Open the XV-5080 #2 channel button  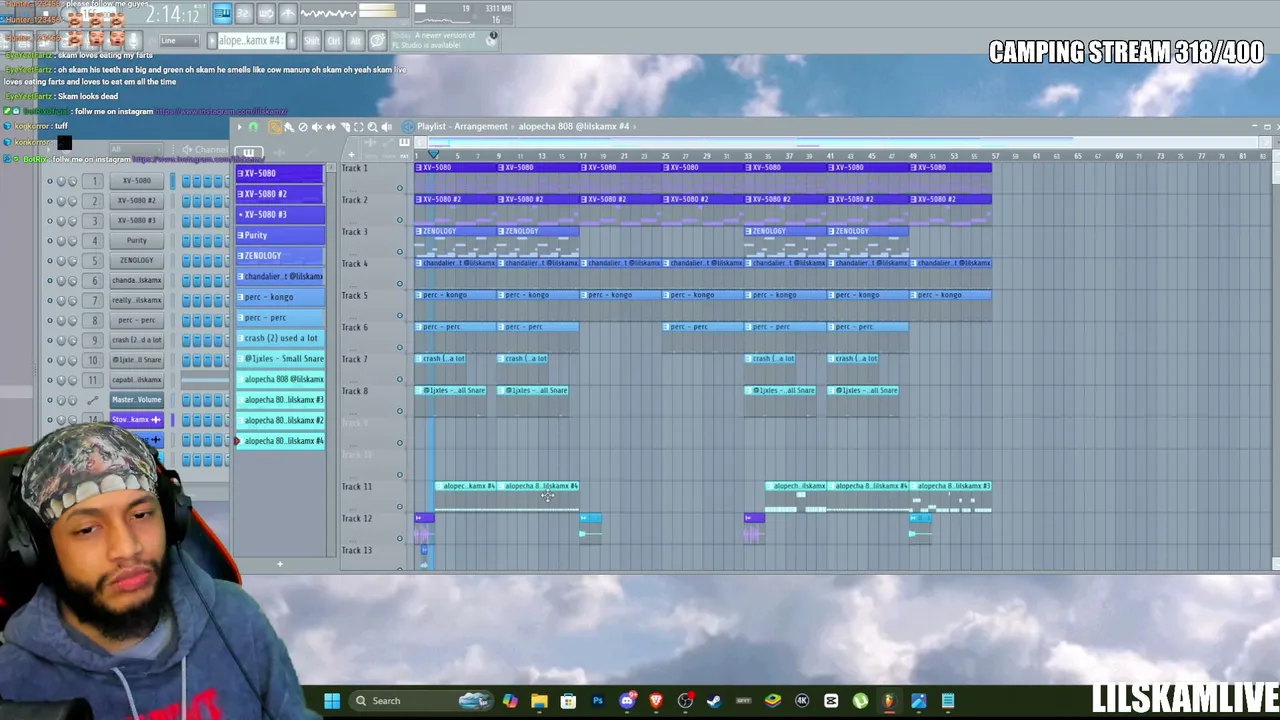point(137,201)
